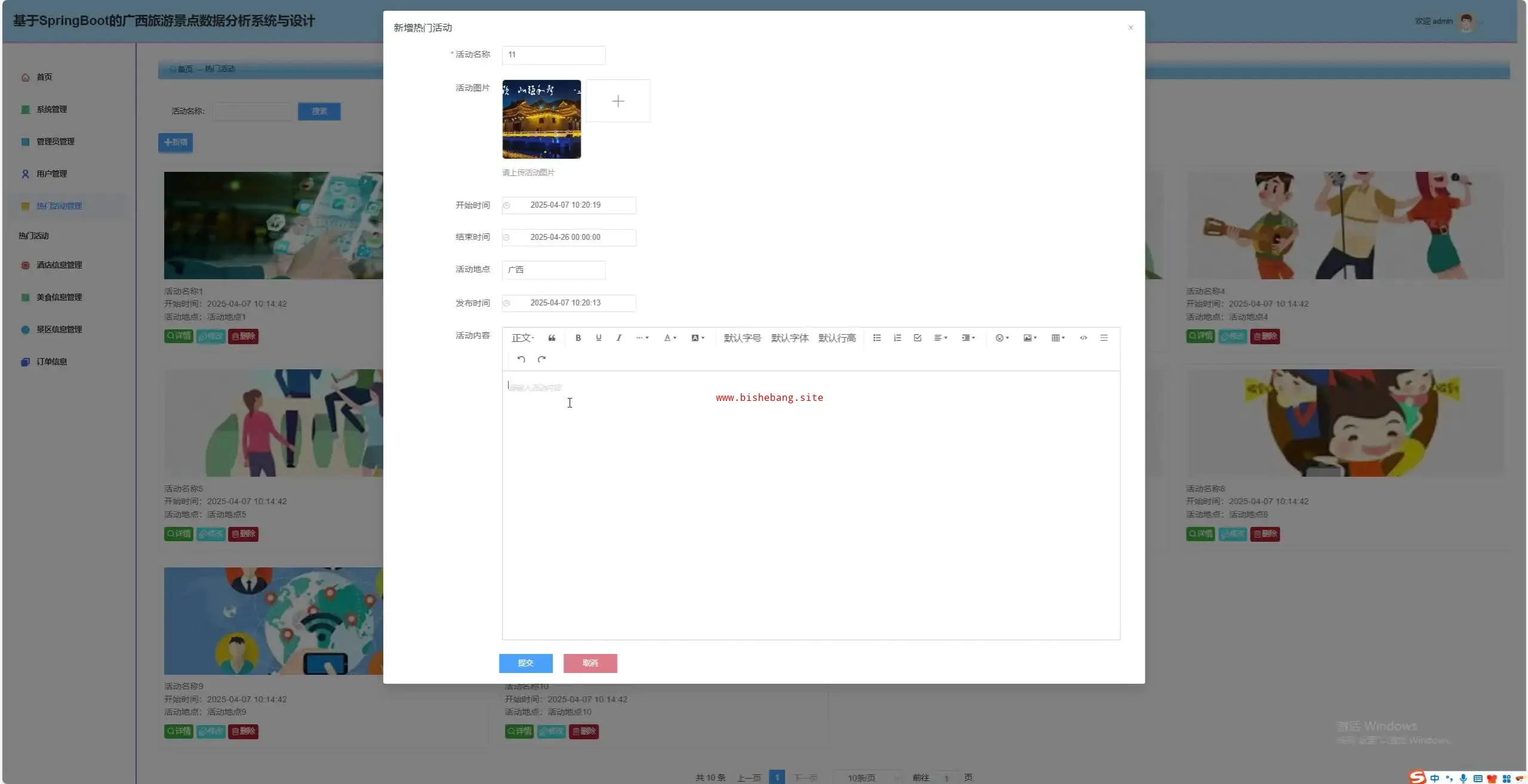The image size is (1528, 784).
Task: Open 酒店信息管理 in the sidebar
Action: point(58,265)
